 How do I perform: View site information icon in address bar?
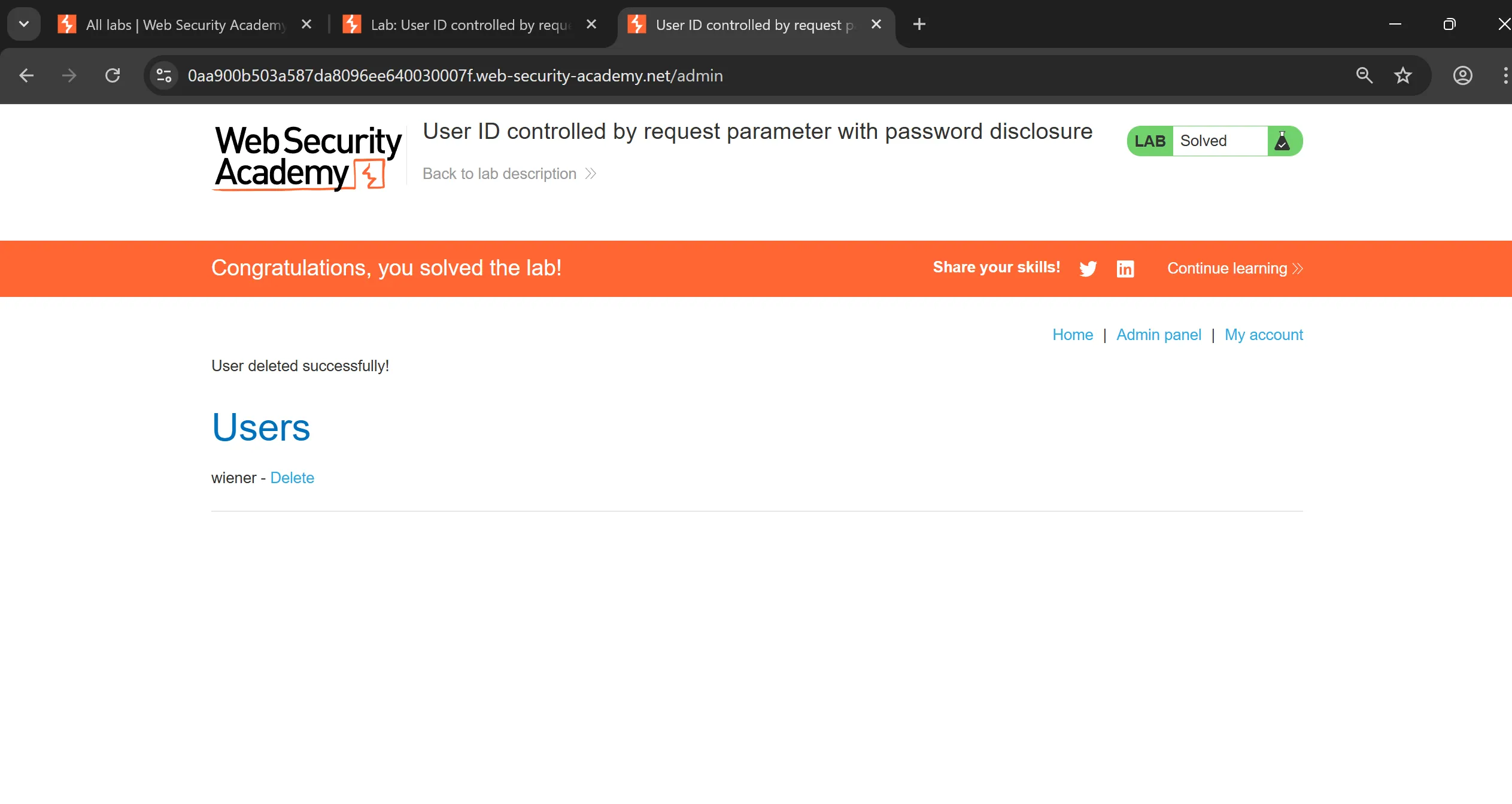[x=164, y=75]
